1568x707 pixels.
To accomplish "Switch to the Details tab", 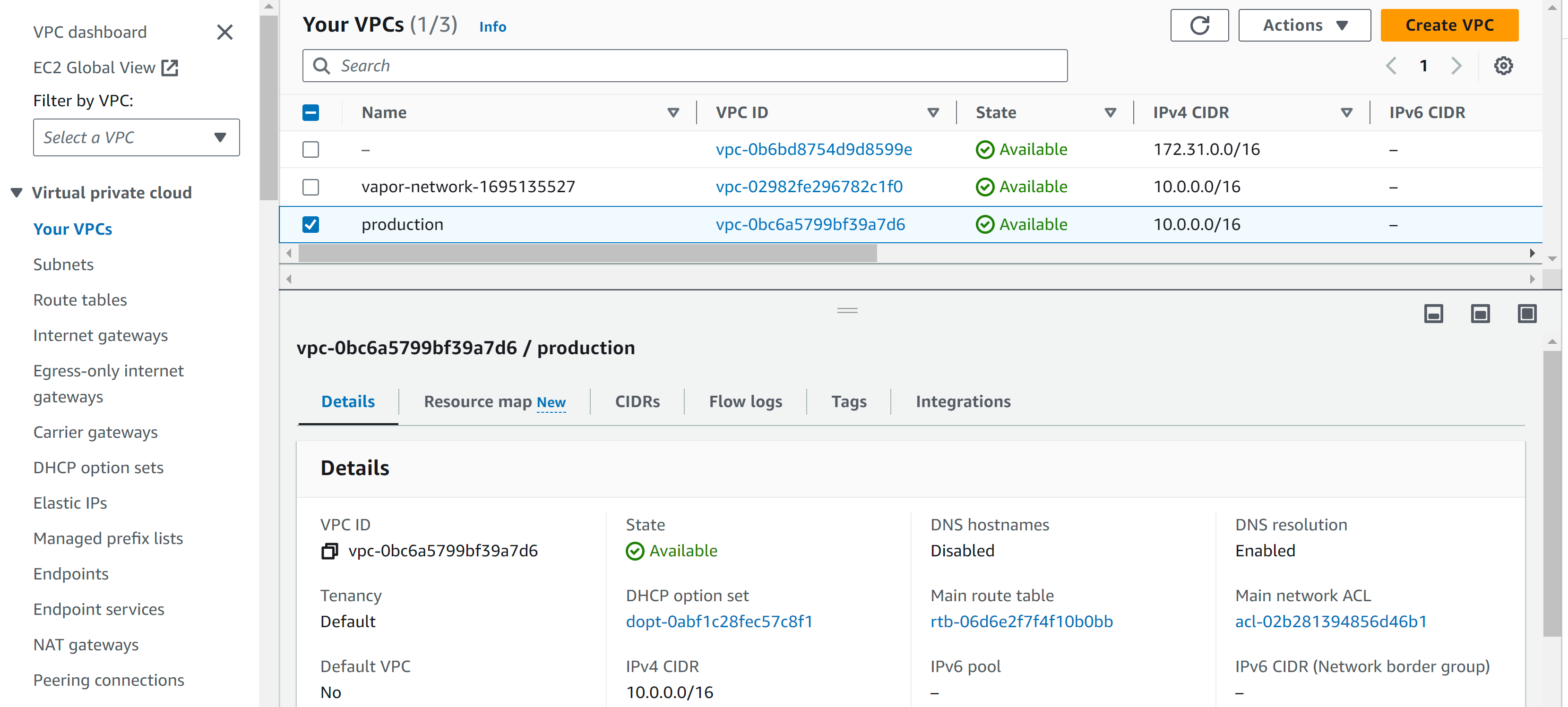I will (348, 402).
